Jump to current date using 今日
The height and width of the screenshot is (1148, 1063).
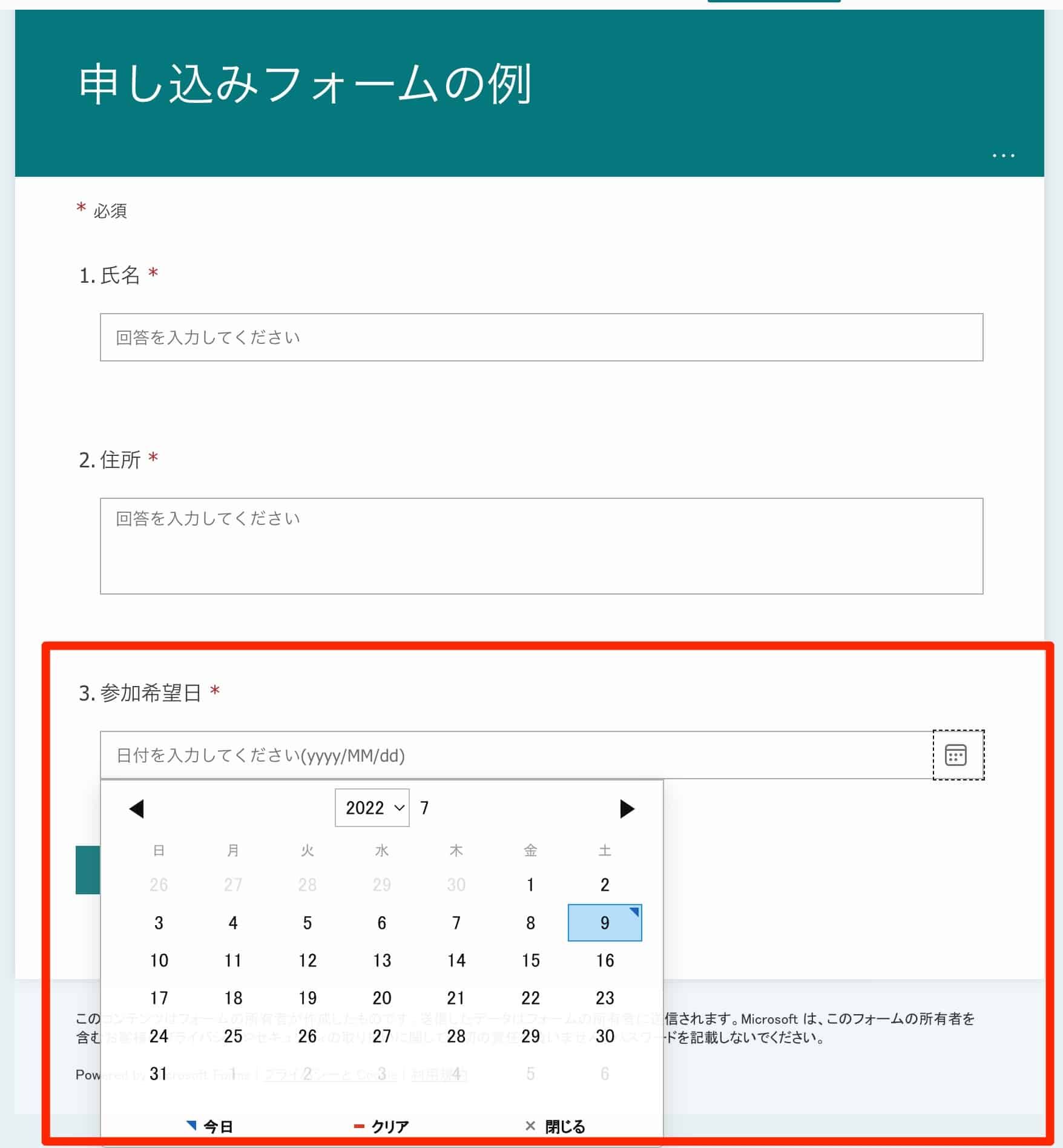pos(217,1125)
